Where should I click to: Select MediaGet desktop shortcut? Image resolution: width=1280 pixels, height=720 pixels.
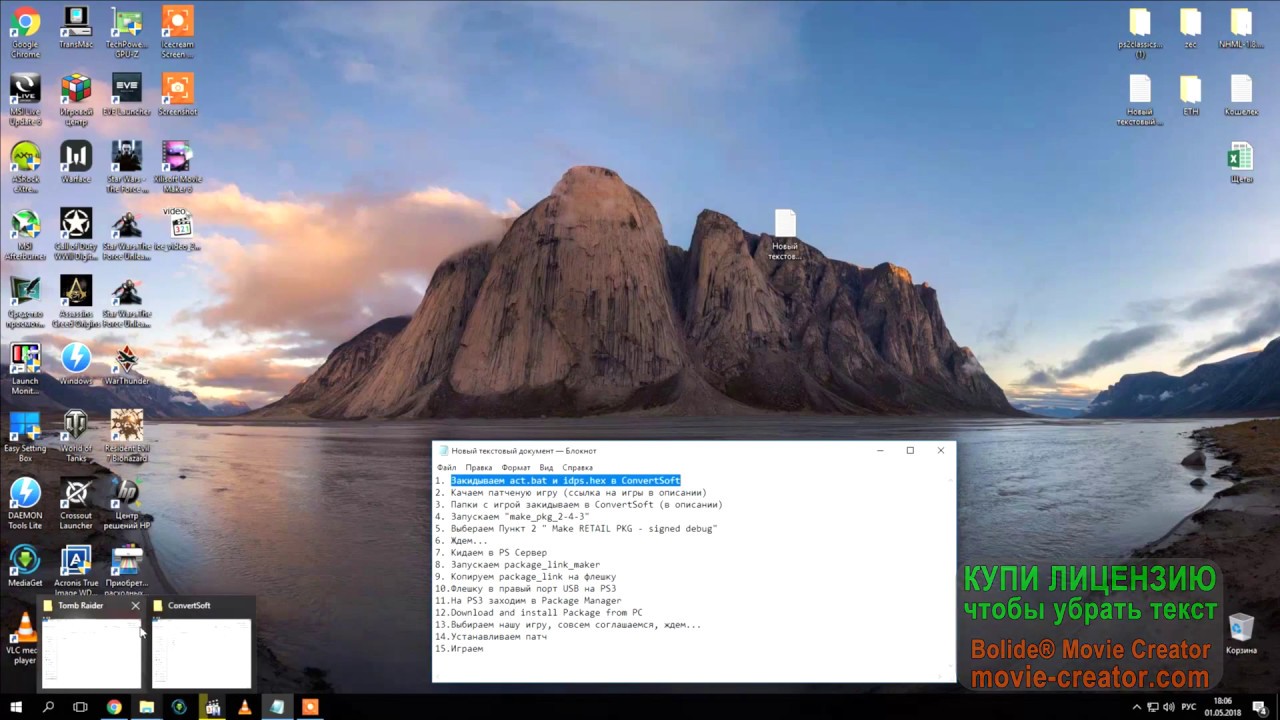tap(25, 566)
